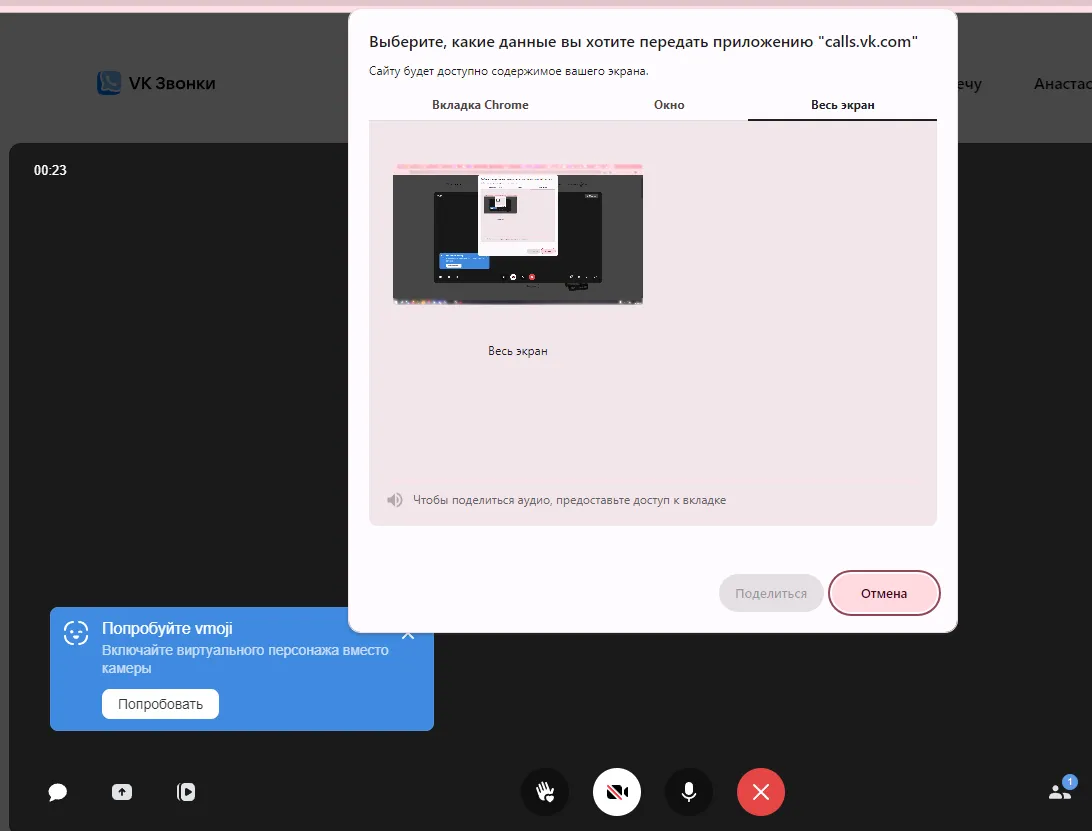Click the audio sharing hint text
The height and width of the screenshot is (831, 1092).
[569, 500]
